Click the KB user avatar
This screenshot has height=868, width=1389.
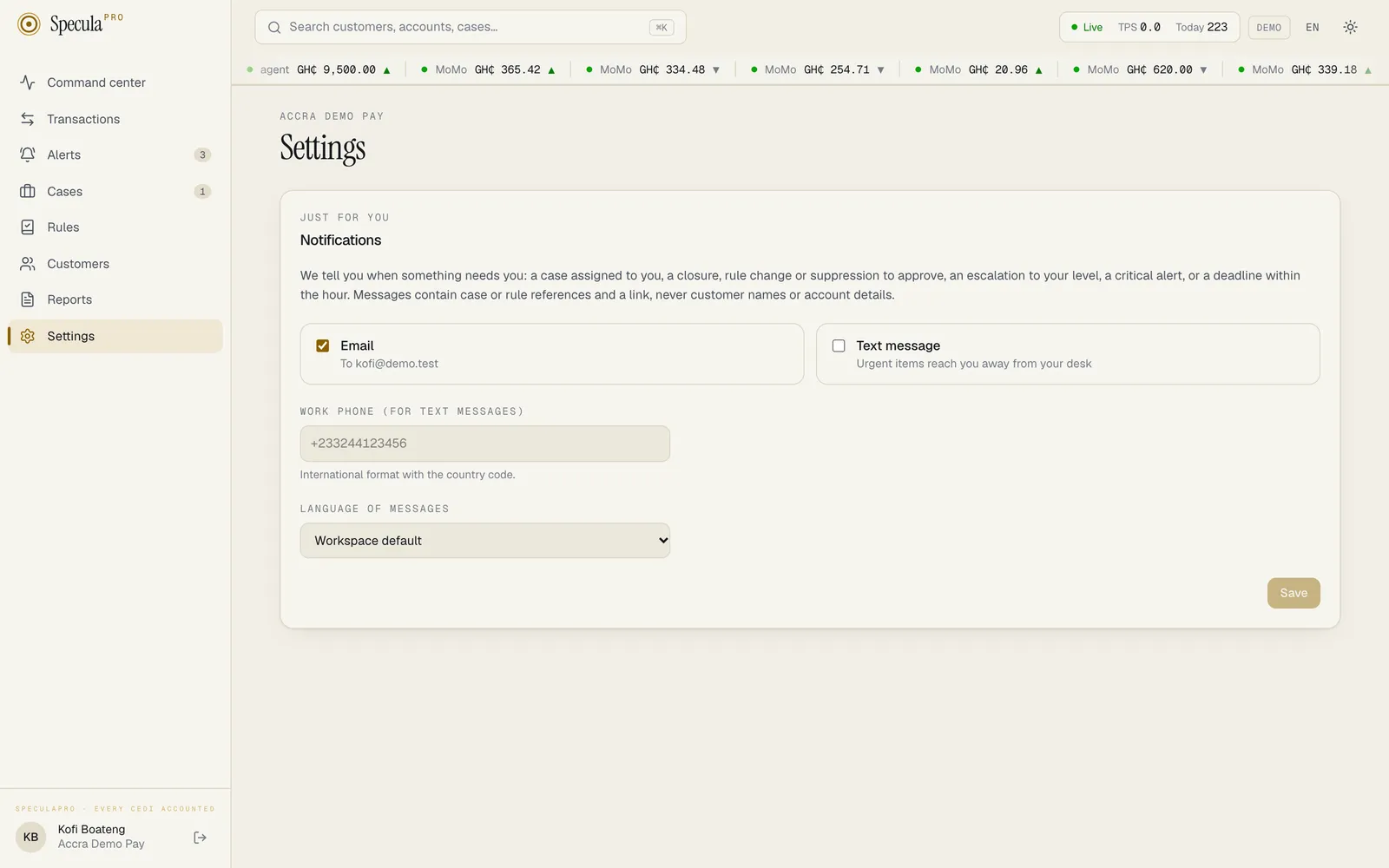[31, 838]
